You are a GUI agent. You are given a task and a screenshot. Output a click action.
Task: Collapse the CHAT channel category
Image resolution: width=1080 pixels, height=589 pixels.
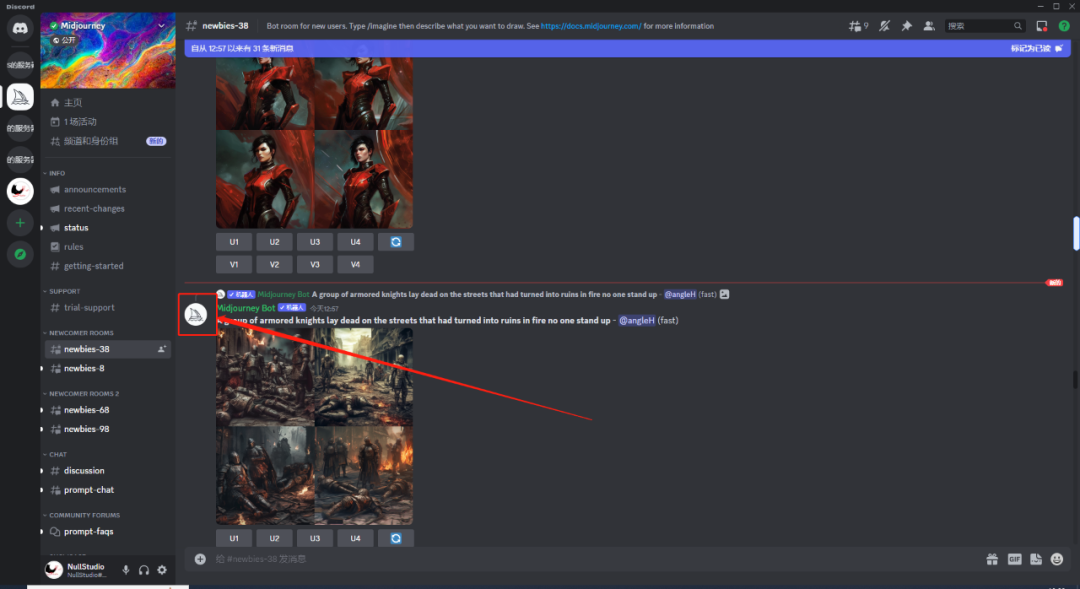pos(55,454)
